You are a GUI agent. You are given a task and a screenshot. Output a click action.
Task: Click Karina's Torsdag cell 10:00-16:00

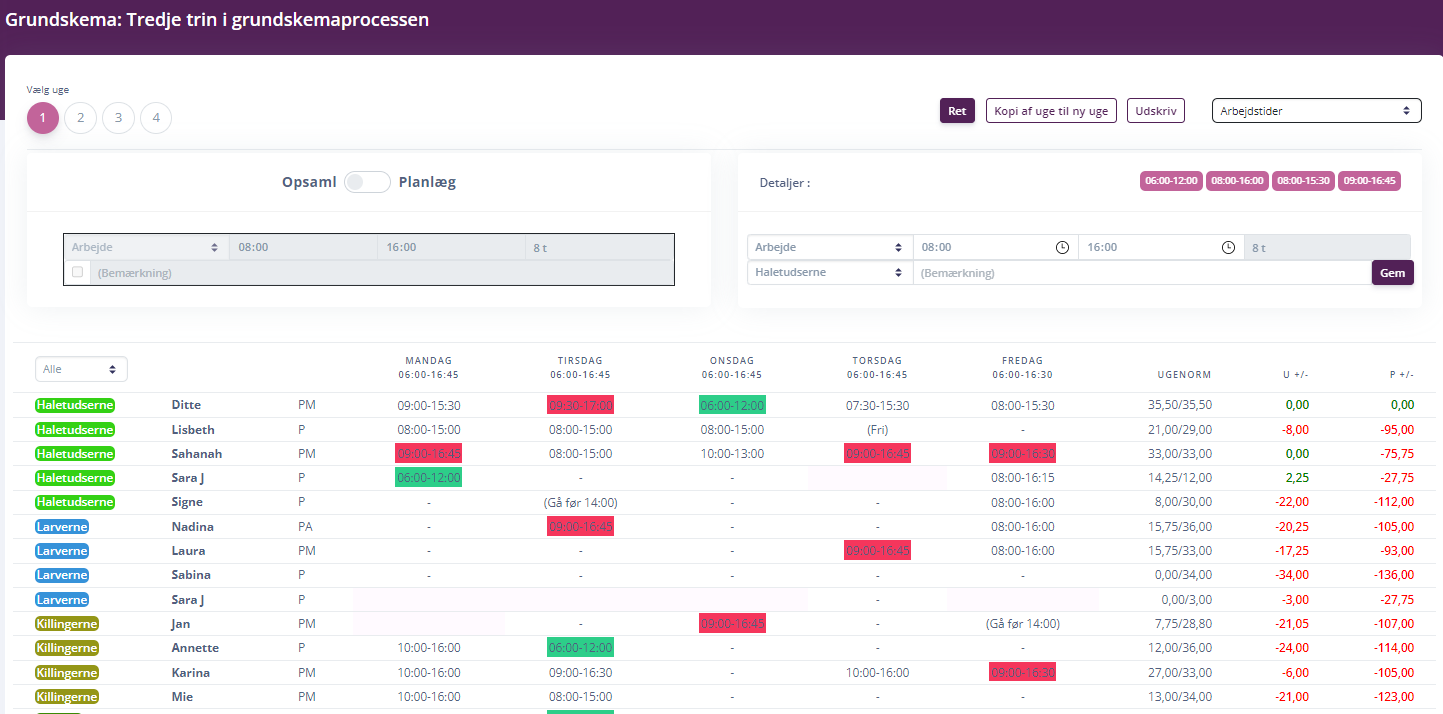coord(877,672)
